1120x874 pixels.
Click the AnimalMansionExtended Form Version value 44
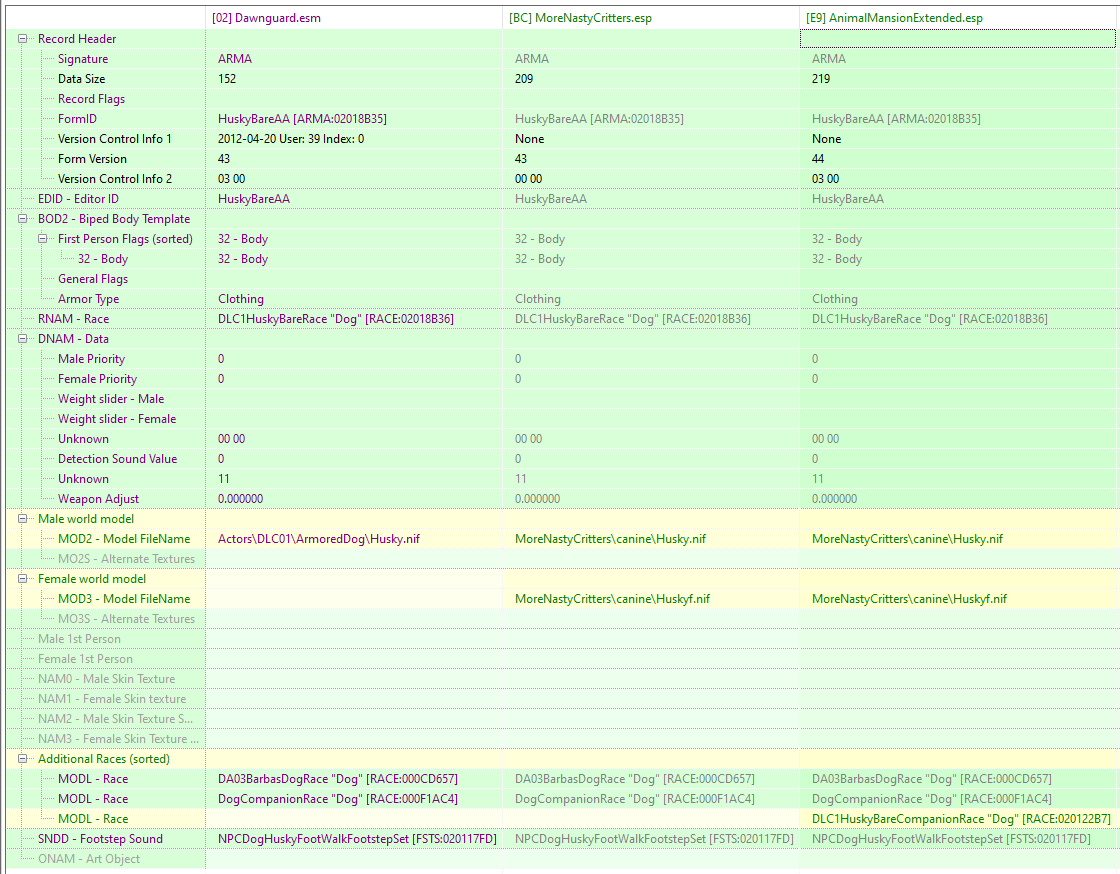[x=818, y=159]
